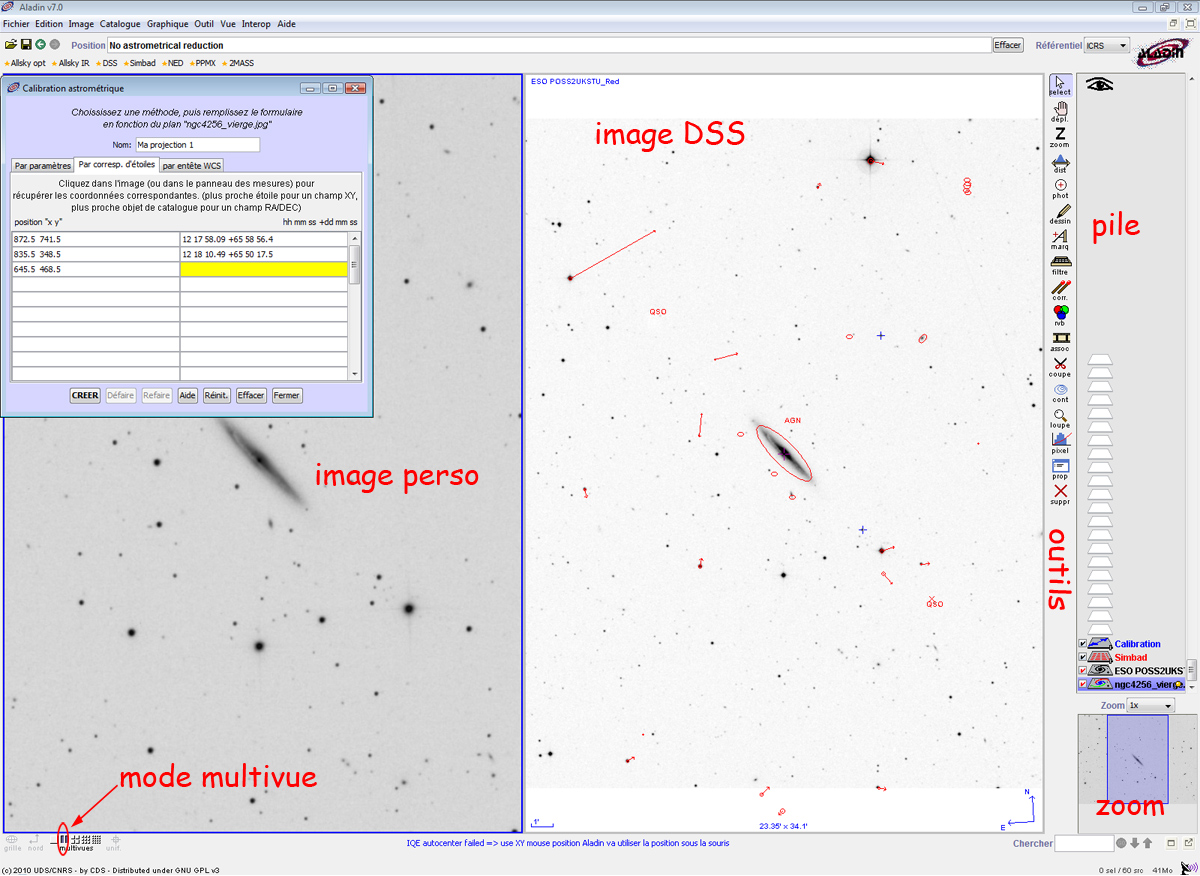Click the Fermer button in calibration dialog
Viewport: 1200px width, 876px height.
click(x=287, y=395)
